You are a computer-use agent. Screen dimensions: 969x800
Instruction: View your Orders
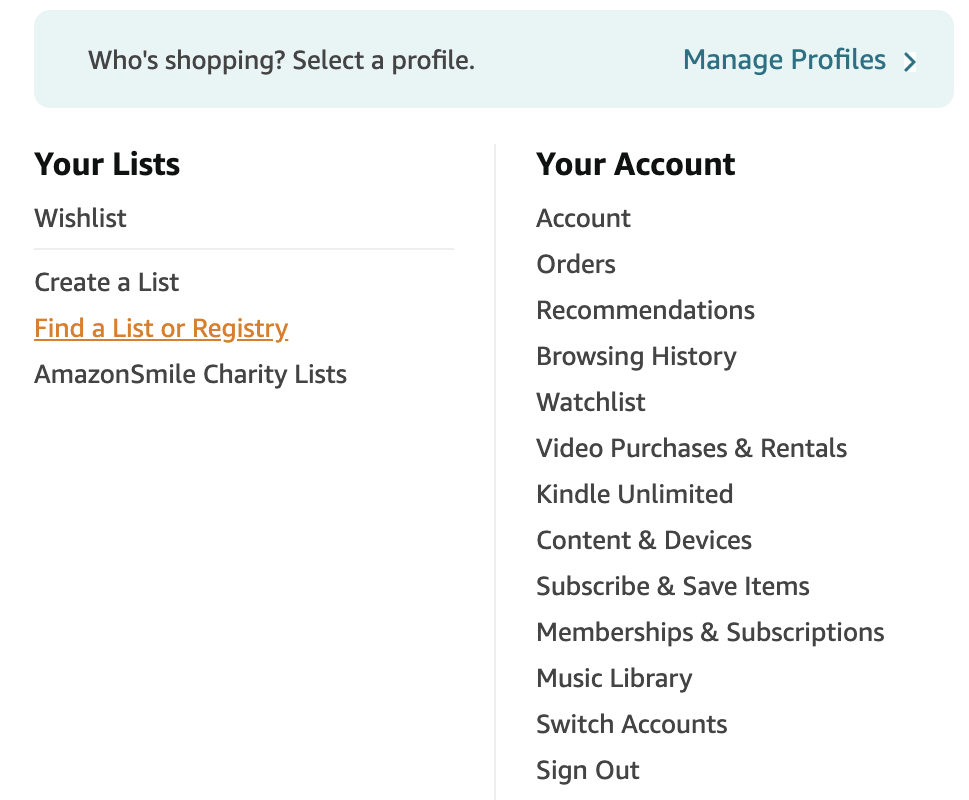pos(576,264)
